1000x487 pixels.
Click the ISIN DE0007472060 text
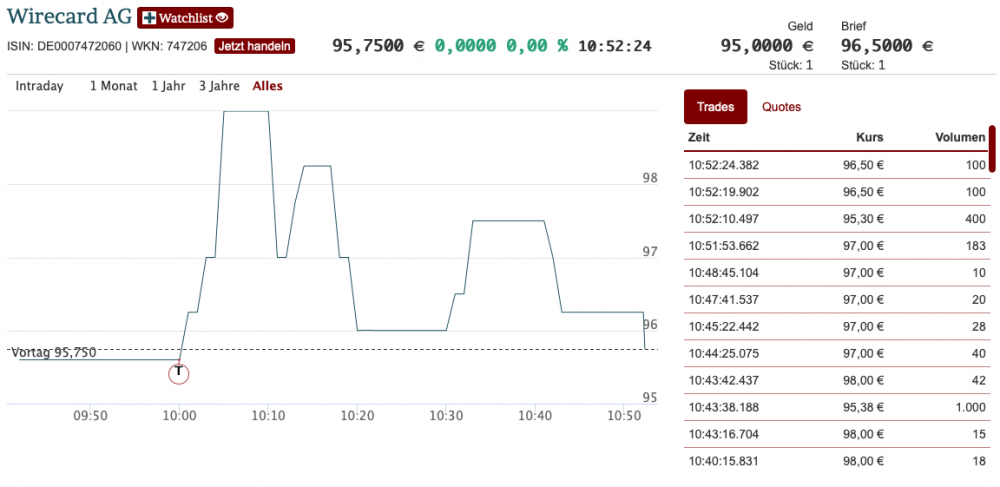pyautogui.click(x=64, y=47)
